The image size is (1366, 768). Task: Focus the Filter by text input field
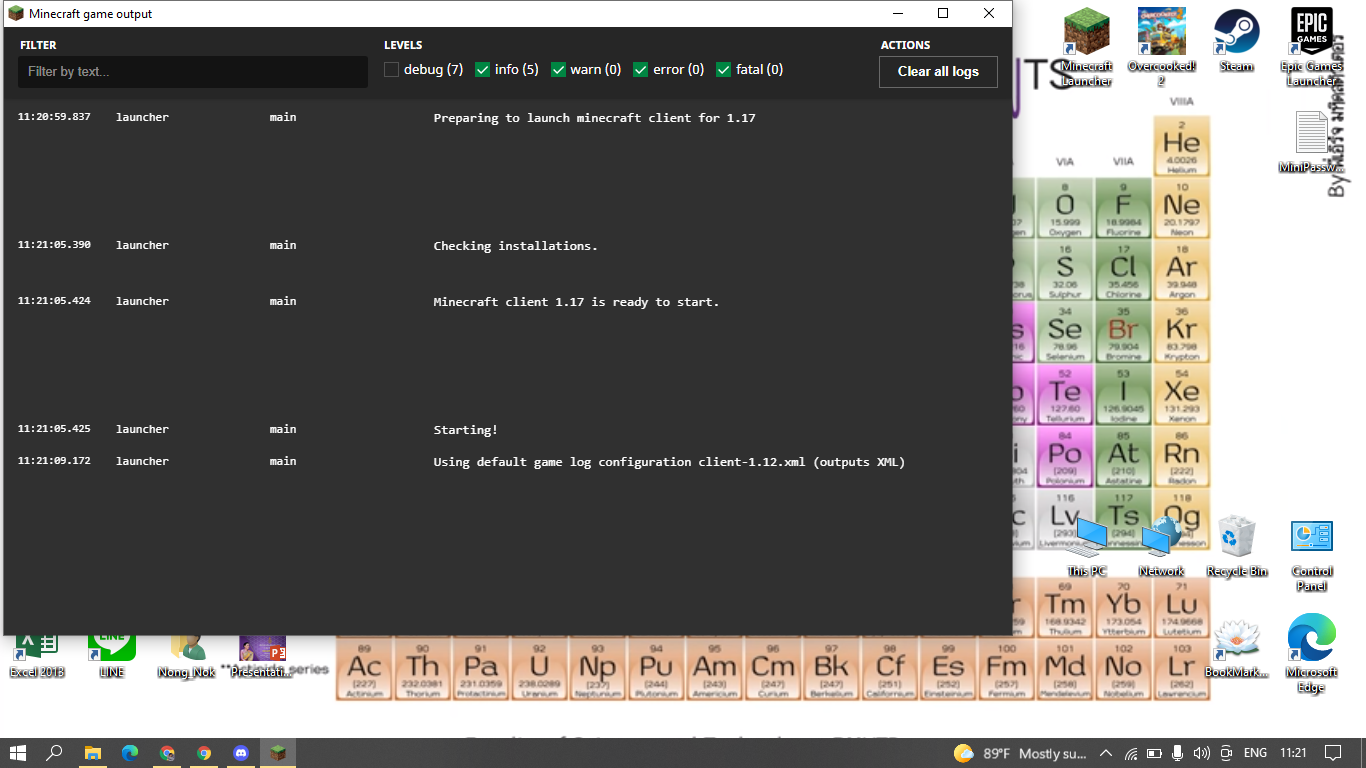193,72
